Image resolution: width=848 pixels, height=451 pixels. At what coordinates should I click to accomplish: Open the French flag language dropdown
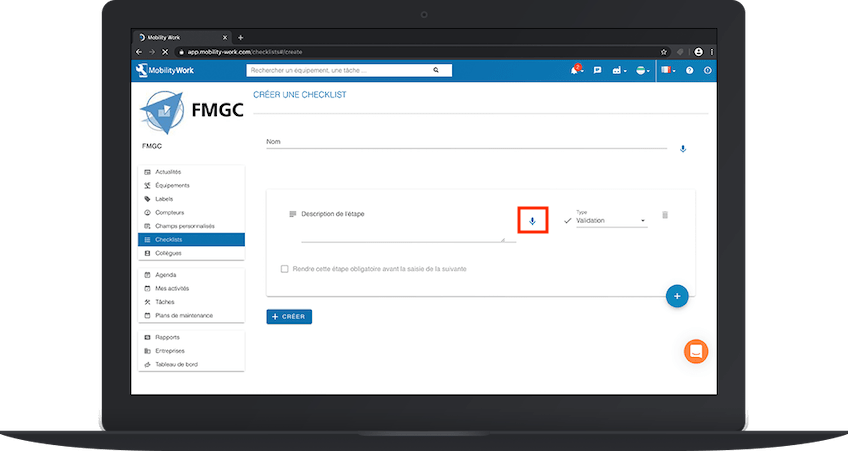tap(668, 70)
